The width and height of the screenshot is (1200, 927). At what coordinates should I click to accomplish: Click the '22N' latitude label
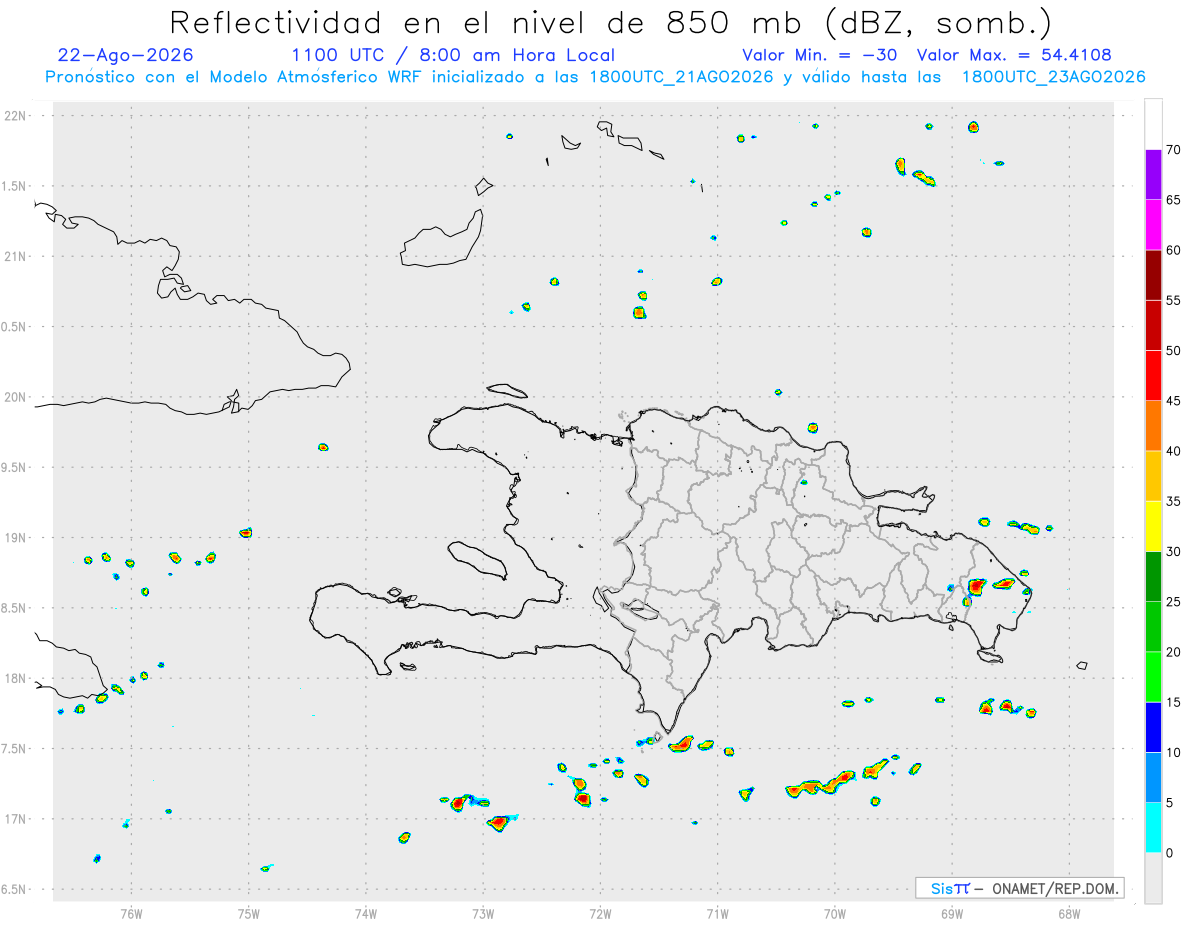(x=17, y=116)
